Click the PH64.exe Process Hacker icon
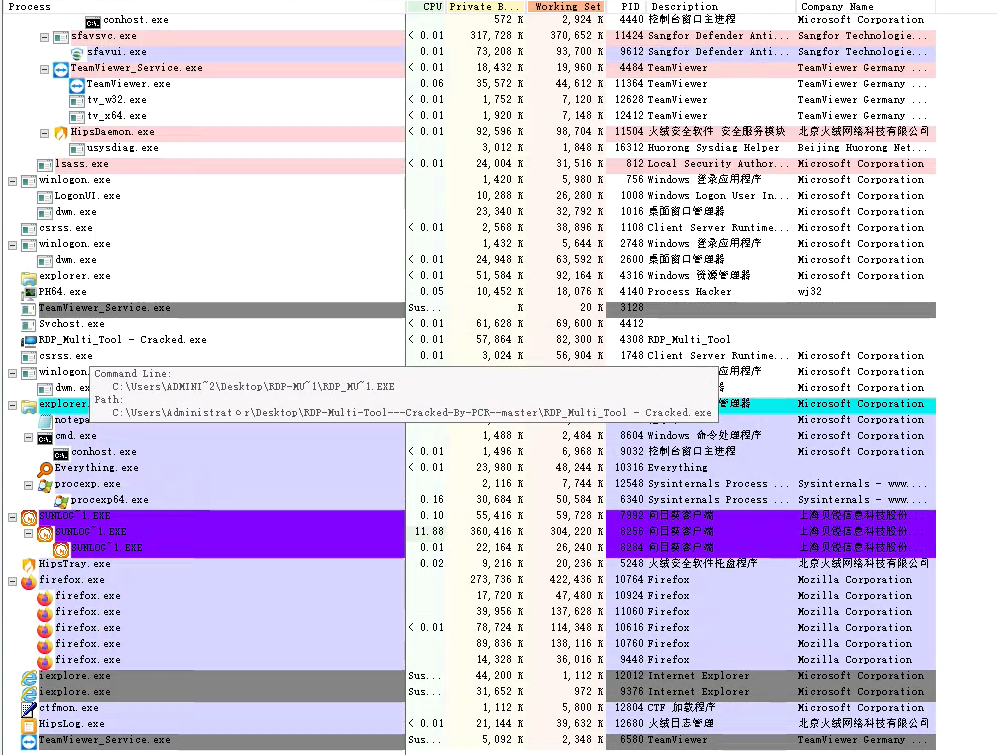The height and width of the screenshot is (755, 997). pyautogui.click(x=29, y=292)
